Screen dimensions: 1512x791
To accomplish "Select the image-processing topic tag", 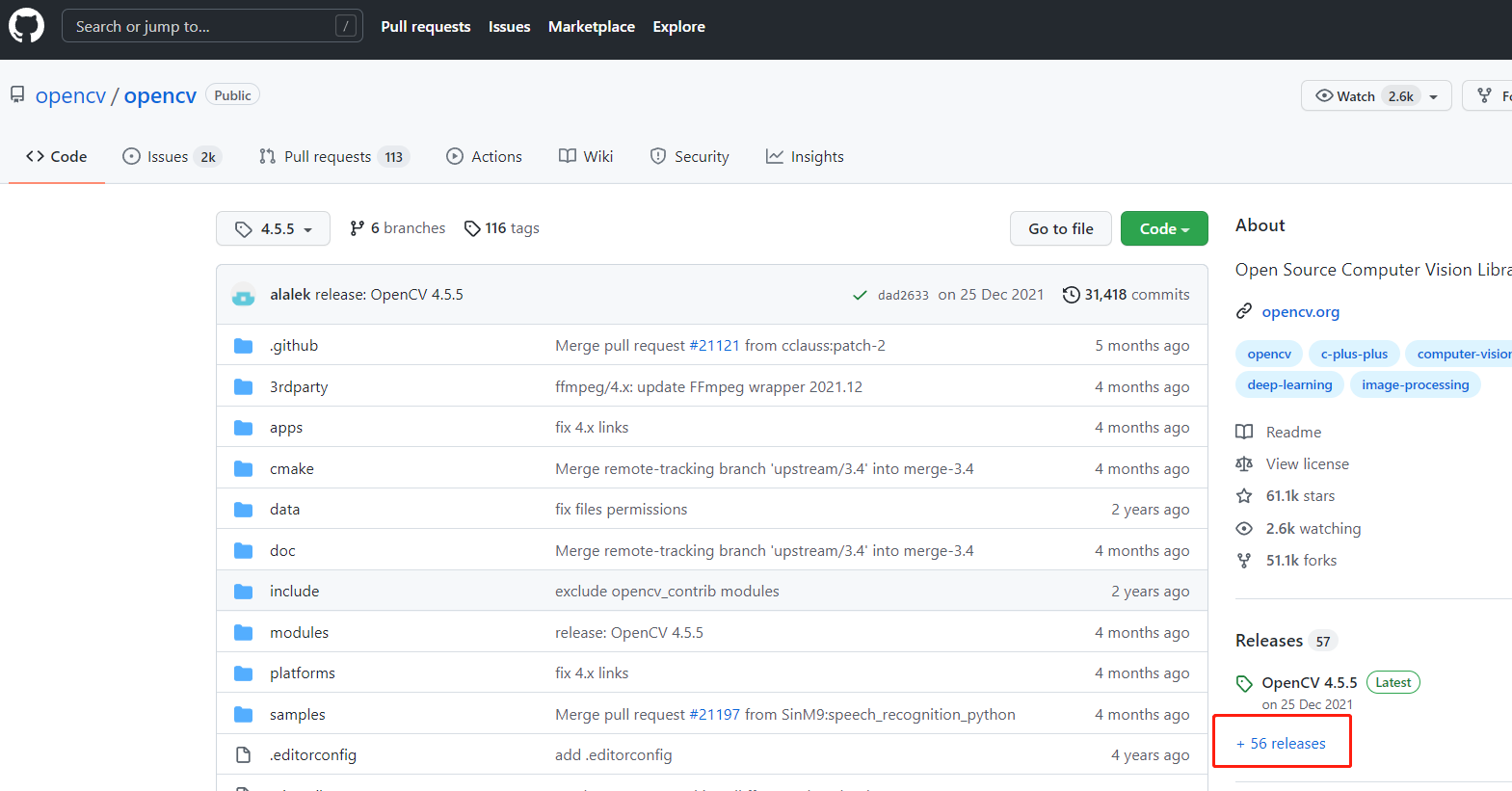I will click(1416, 385).
